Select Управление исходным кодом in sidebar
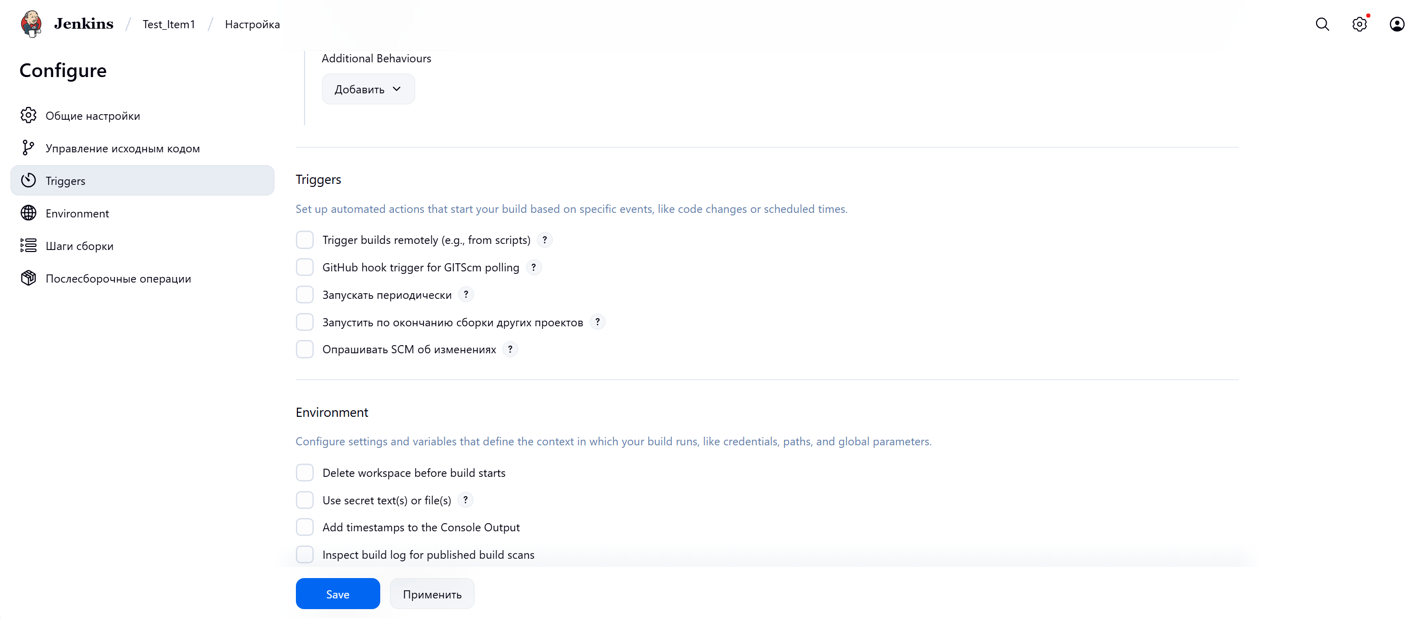The width and height of the screenshot is (1428, 618). point(122,148)
